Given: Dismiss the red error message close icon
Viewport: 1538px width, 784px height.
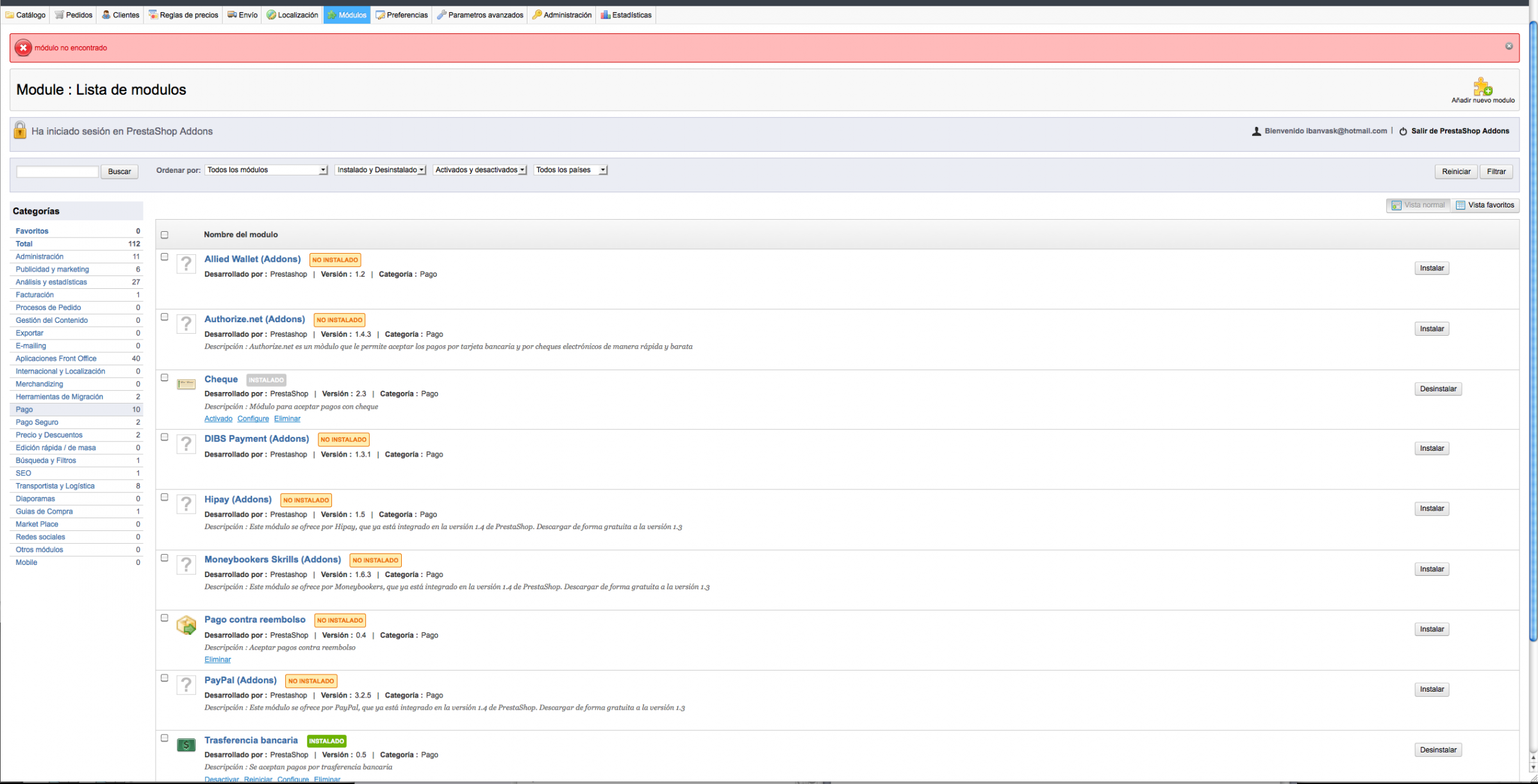Looking at the screenshot, I should tap(1509, 46).
